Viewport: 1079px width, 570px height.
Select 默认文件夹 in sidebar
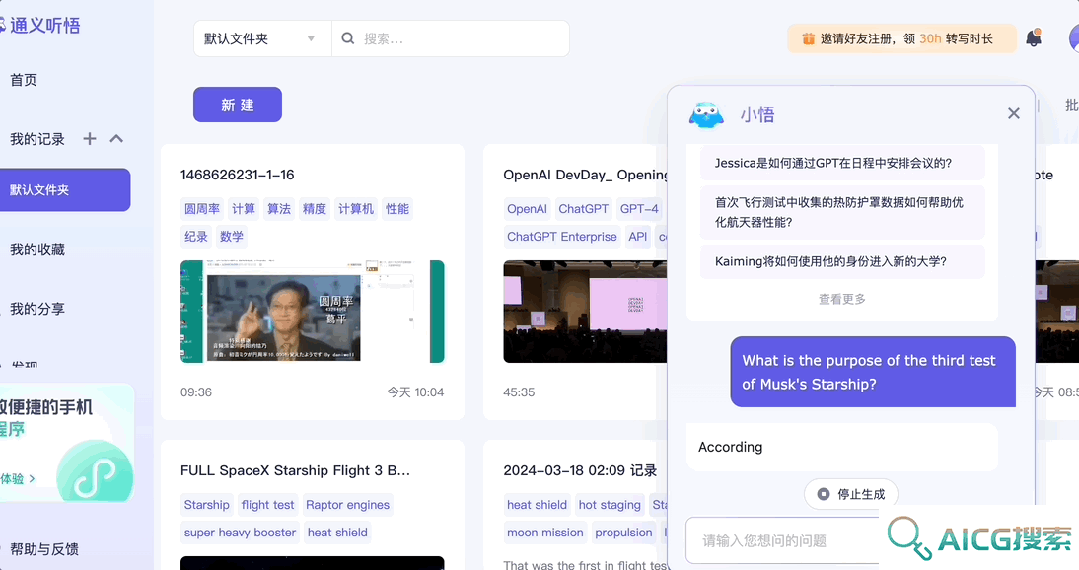click(65, 189)
